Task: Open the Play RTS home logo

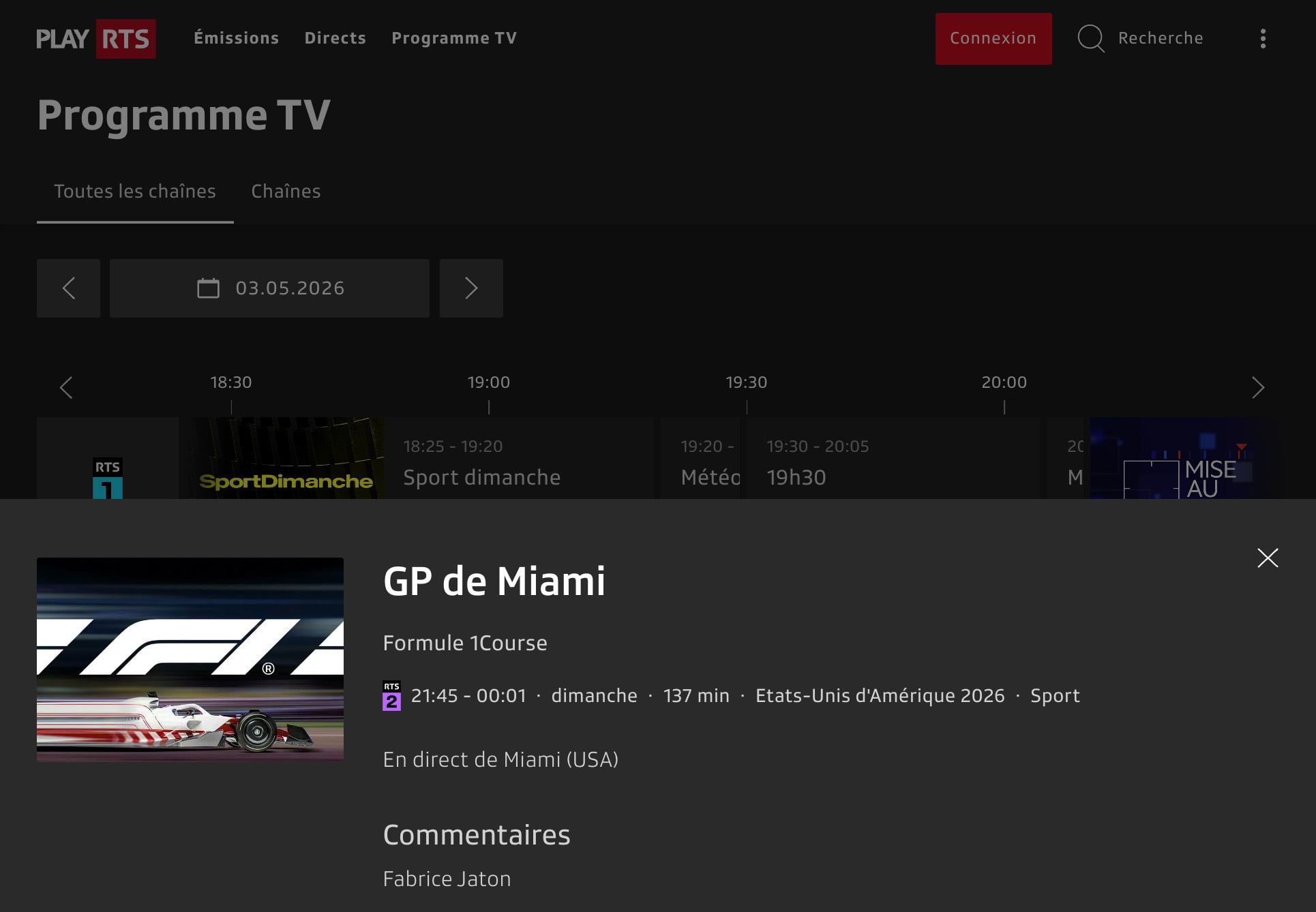Action: [x=95, y=39]
